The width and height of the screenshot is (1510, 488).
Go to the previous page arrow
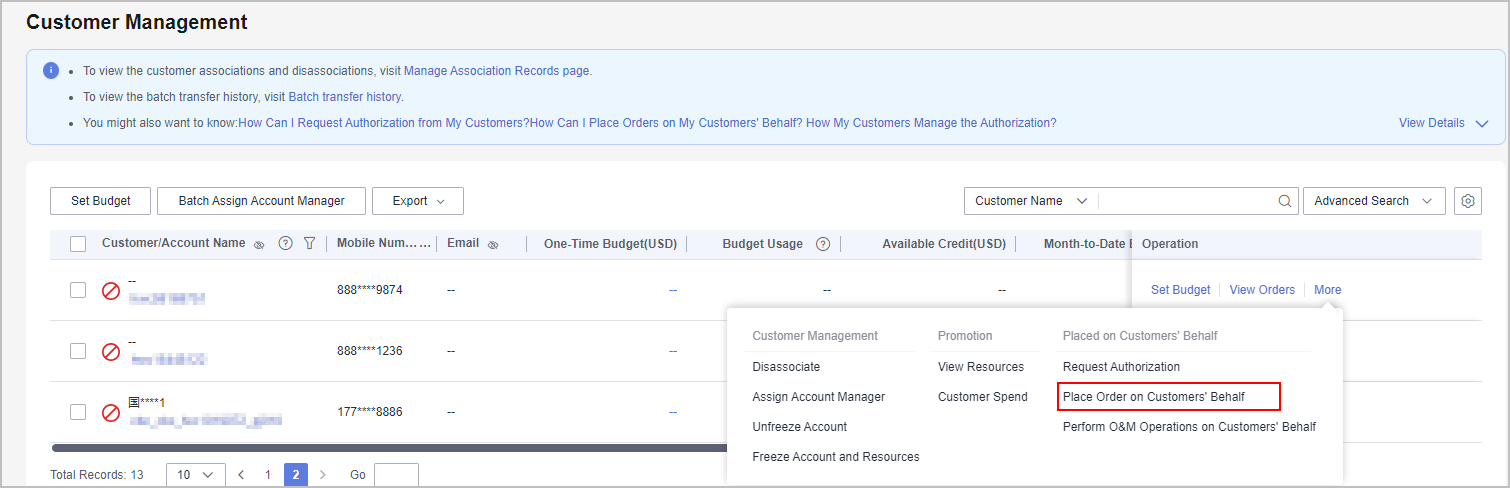tap(241, 475)
